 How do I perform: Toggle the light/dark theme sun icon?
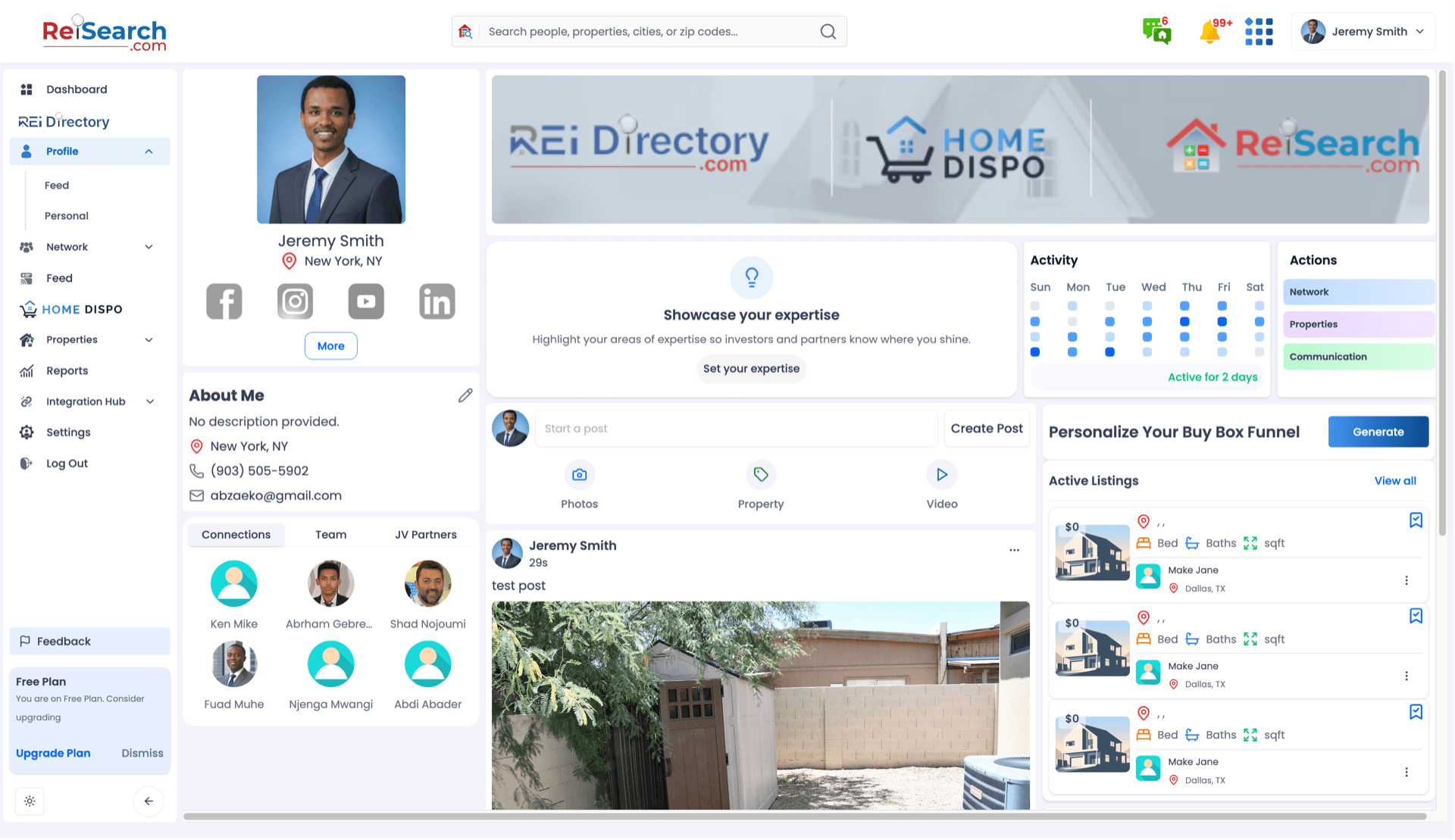tap(30, 801)
